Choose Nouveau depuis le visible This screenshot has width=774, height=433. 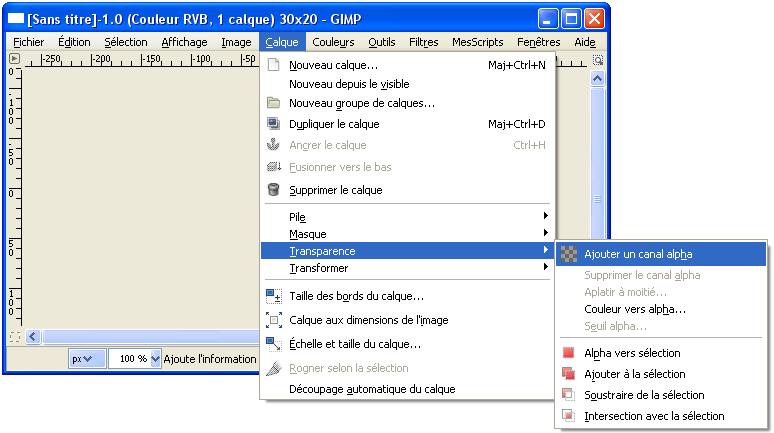click(407, 84)
